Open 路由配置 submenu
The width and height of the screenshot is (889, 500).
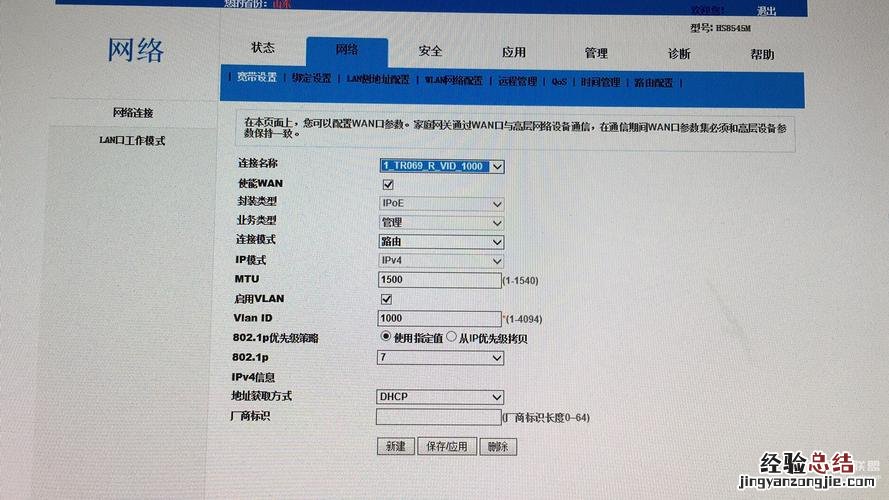click(x=653, y=83)
